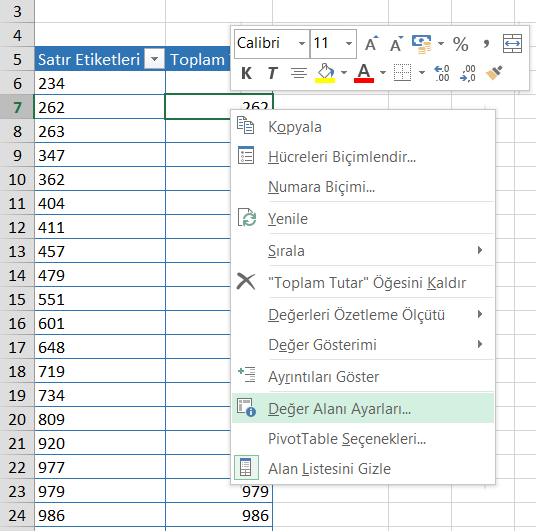Choose Ayrıntıları Göster entry
Image resolution: width=536 pixels, height=531 pixels.
pyautogui.click(x=363, y=377)
